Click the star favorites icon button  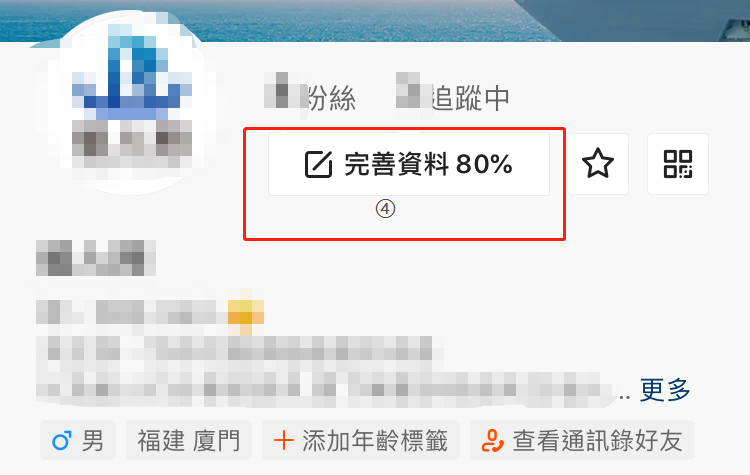click(597, 164)
